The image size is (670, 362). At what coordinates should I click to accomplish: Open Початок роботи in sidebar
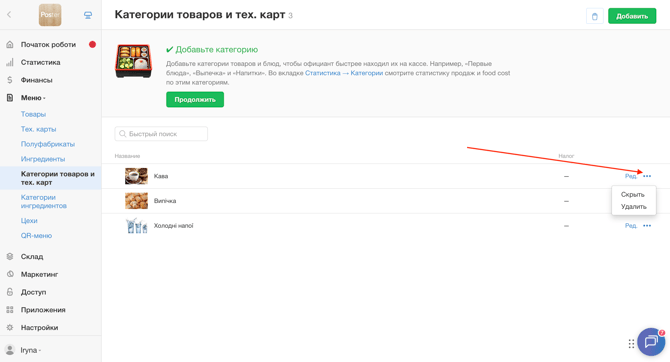click(x=48, y=44)
